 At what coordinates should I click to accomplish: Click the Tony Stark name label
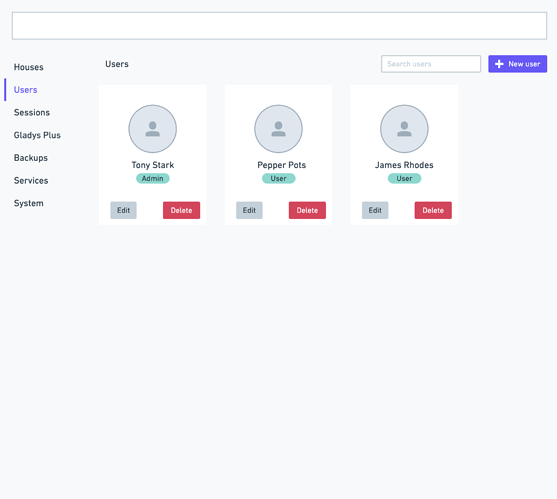pyautogui.click(x=153, y=165)
